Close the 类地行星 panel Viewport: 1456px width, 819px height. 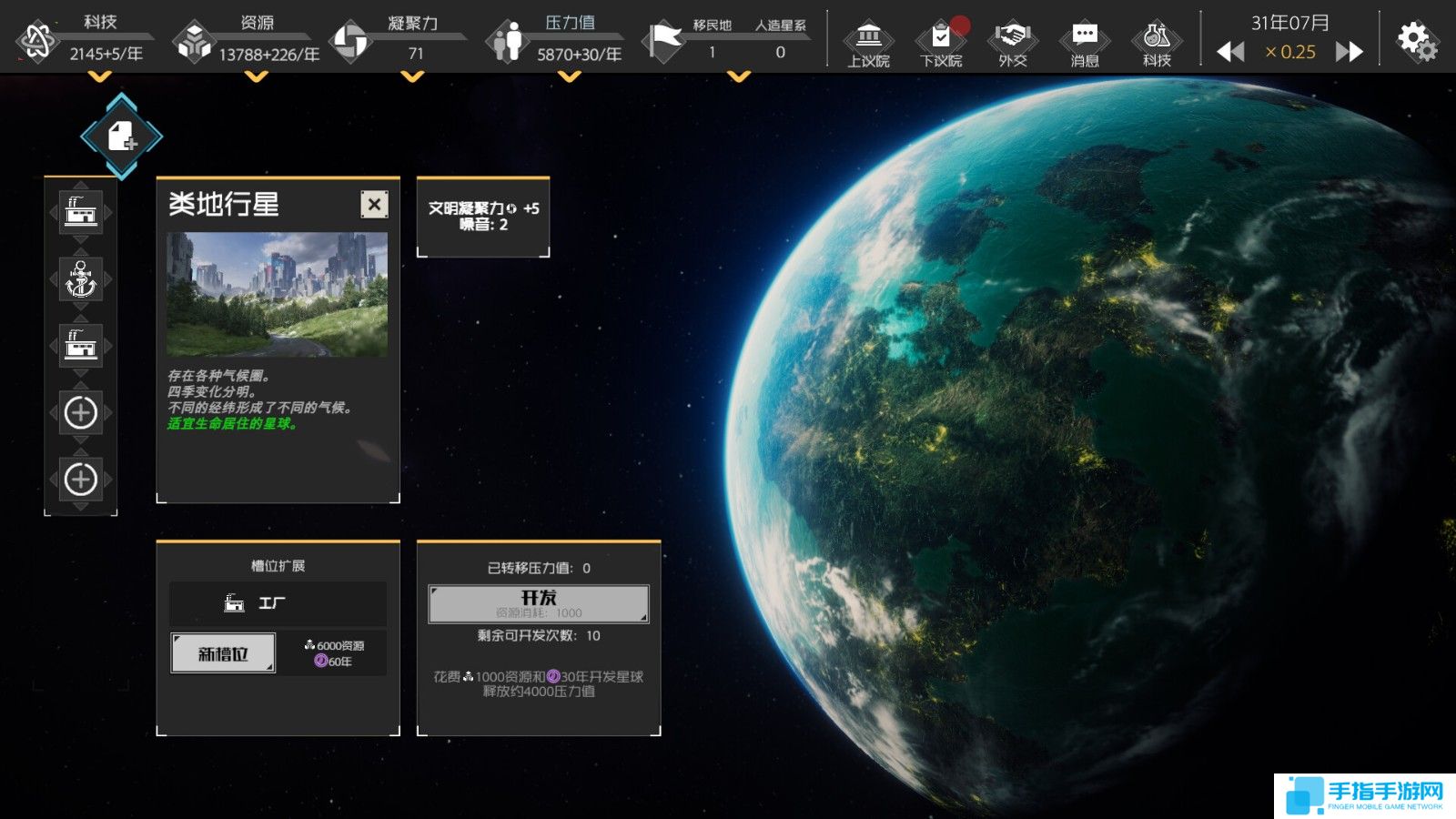374,205
